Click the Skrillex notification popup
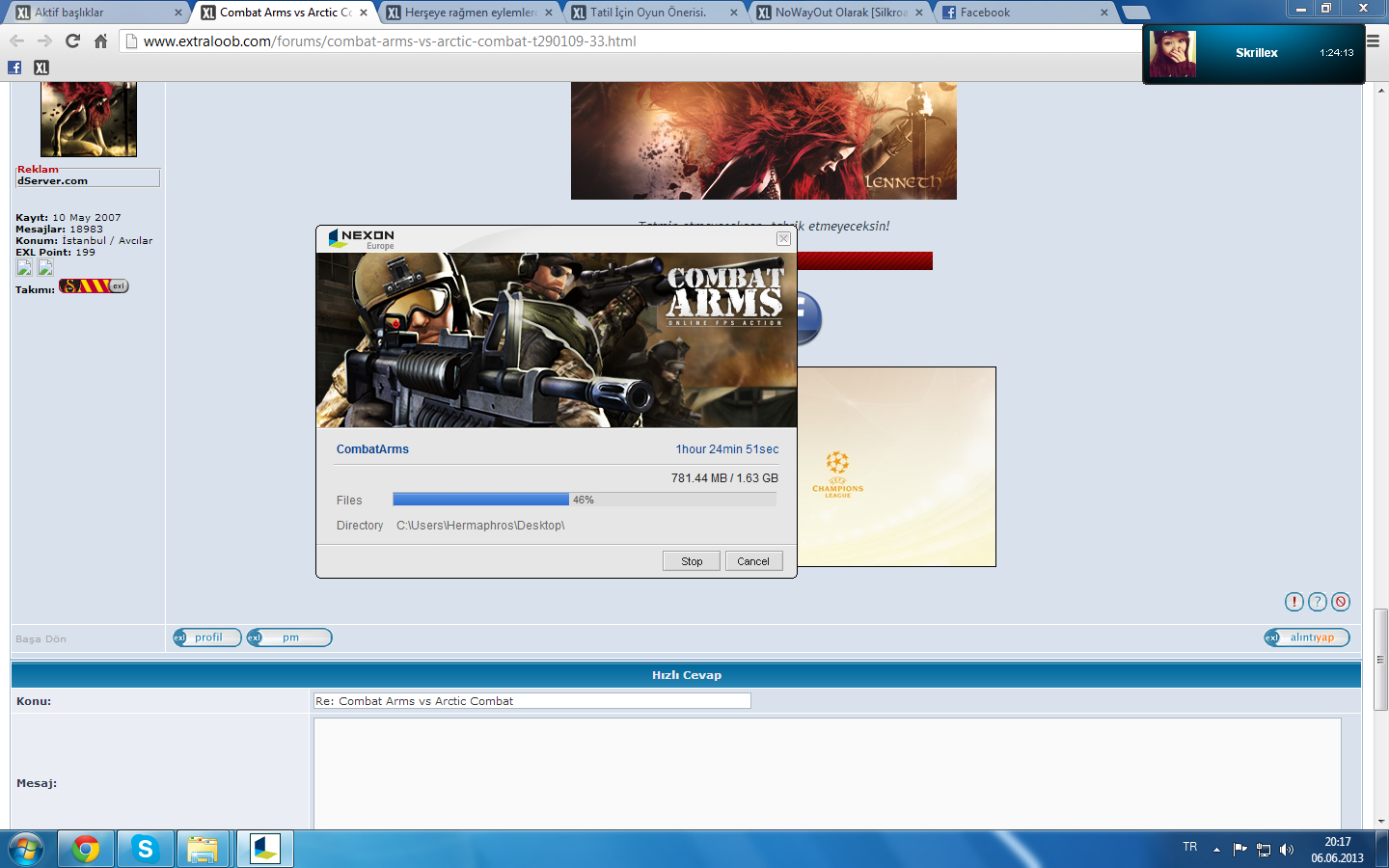The image size is (1389, 868). (1254, 54)
